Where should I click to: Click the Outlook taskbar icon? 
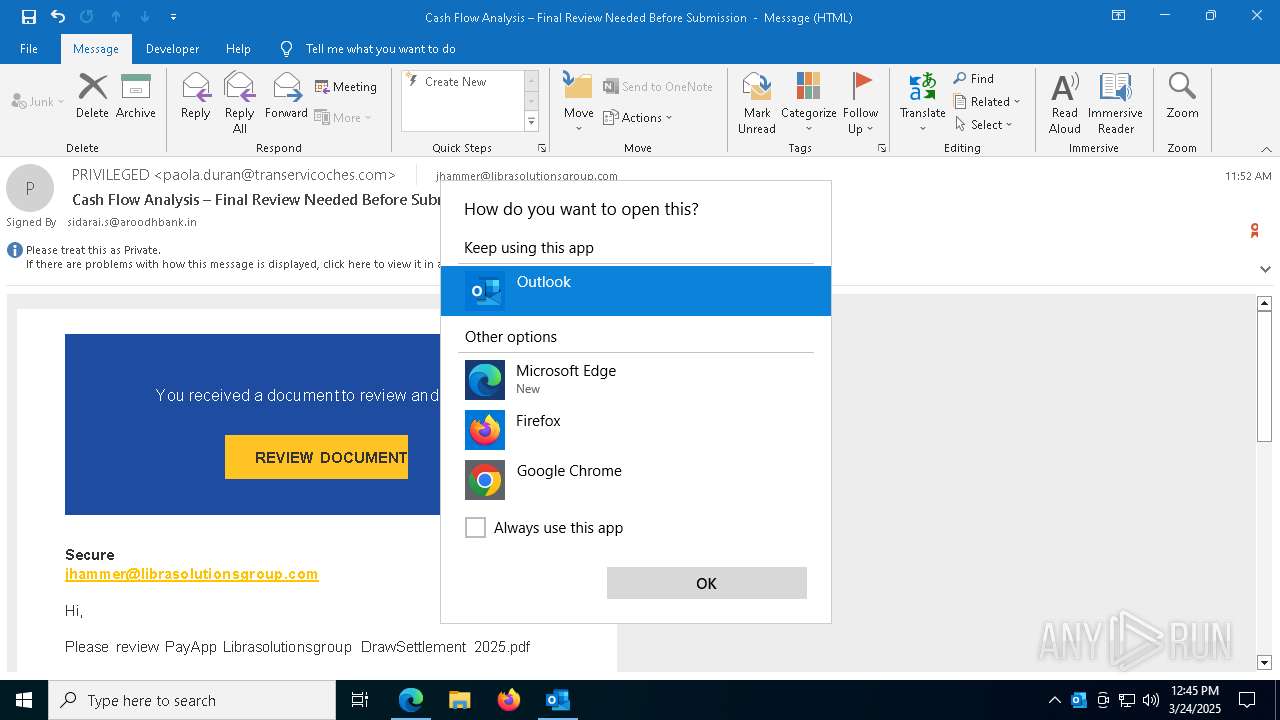pos(557,700)
